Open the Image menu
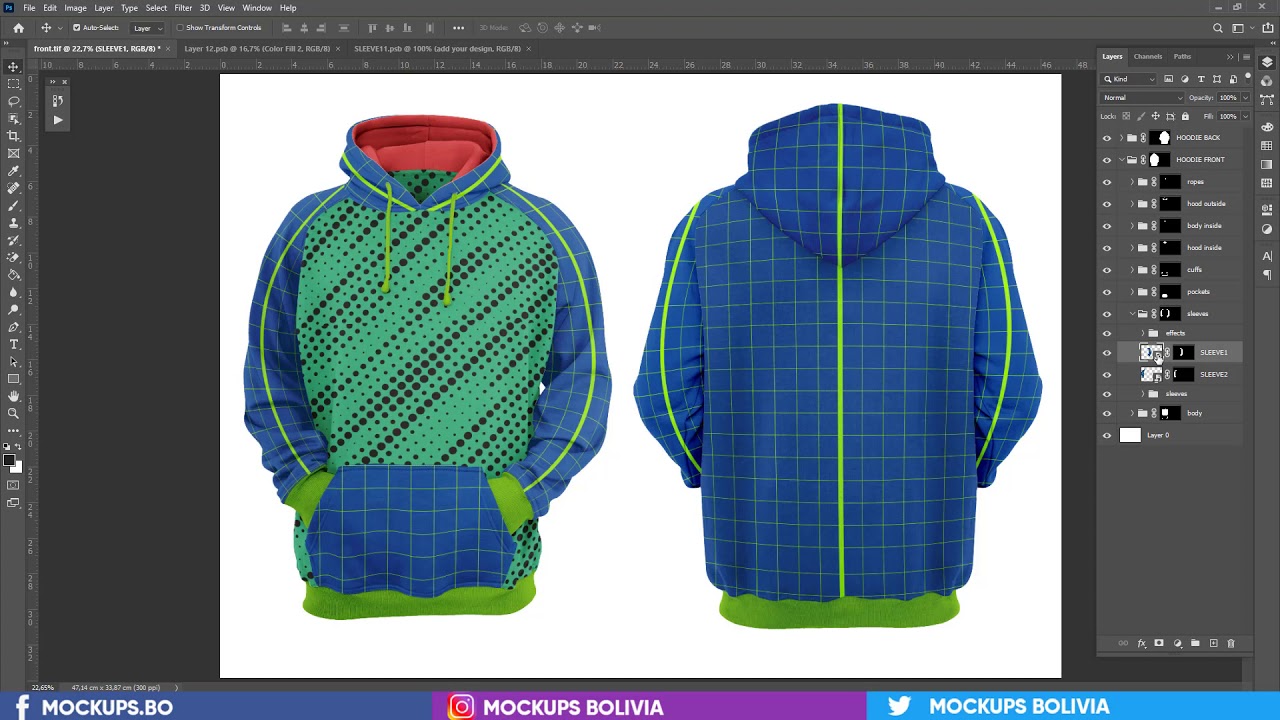Viewport: 1280px width, 720px height. click(76, 8)
